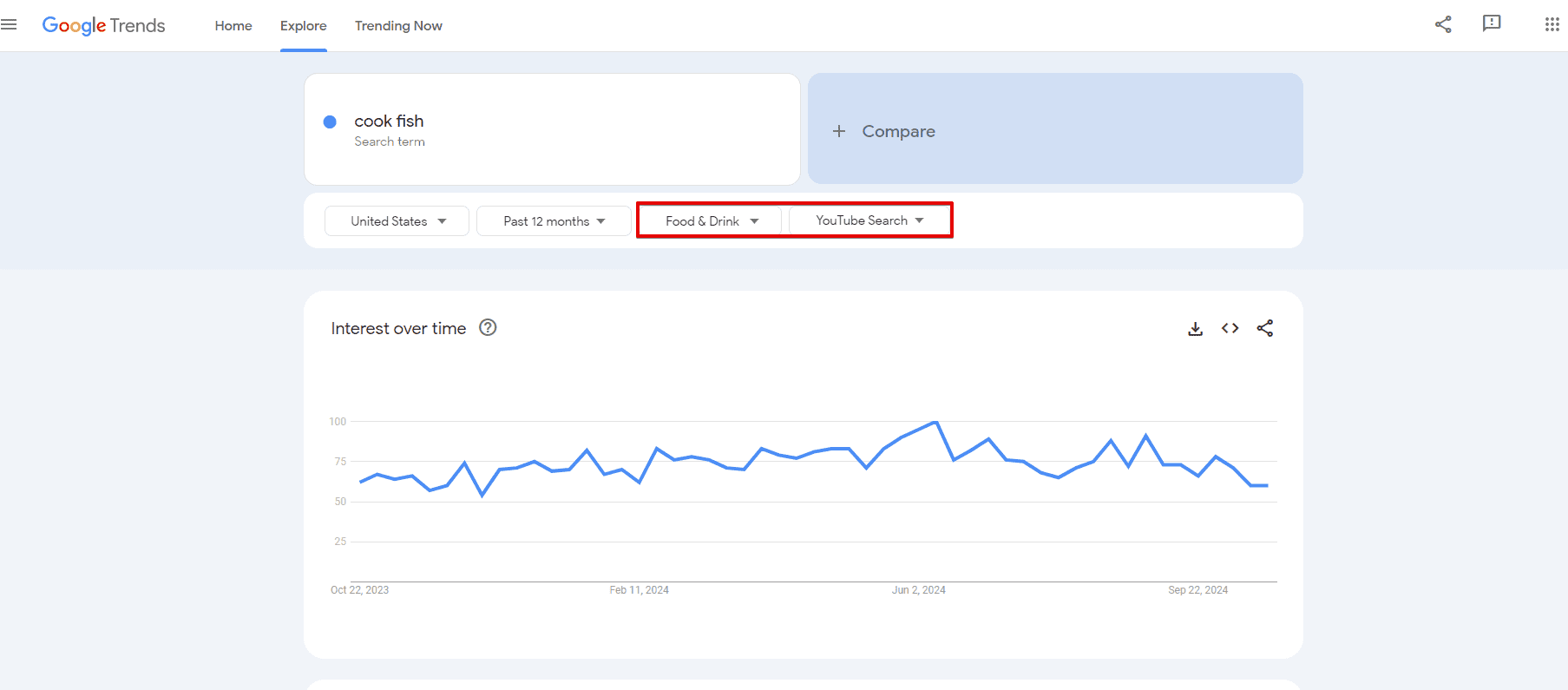Click the chart peak near Jun 2024
Screen dimensions: 1568x690
click(x=935, y=423)
